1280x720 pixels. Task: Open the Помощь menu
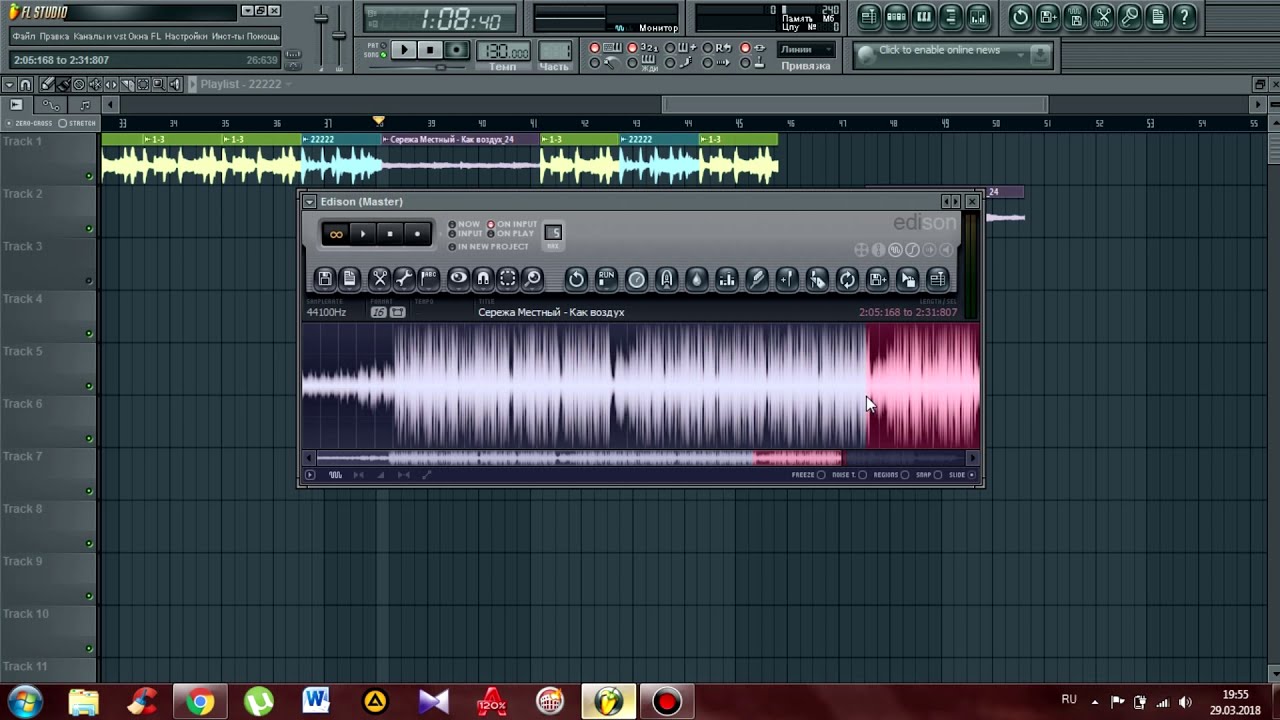click(x=263, y=36)
